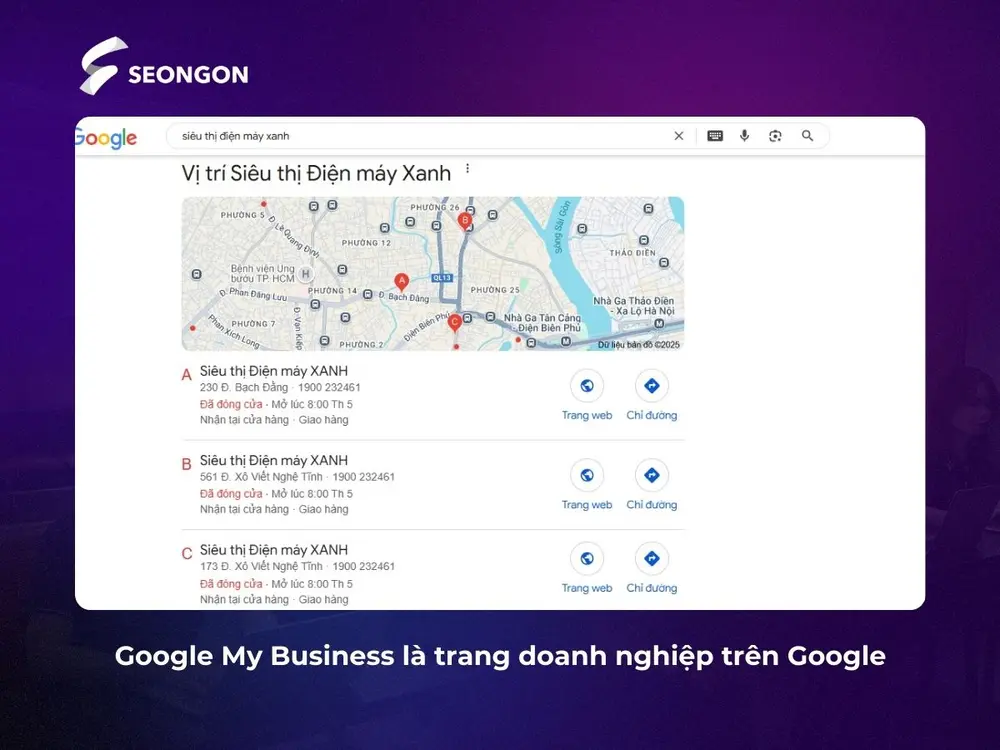Open listing B Siêu thị Điện máy XANH title
Image resolution: width=1000 pixels, height=750 pixels.
point(274,460)
